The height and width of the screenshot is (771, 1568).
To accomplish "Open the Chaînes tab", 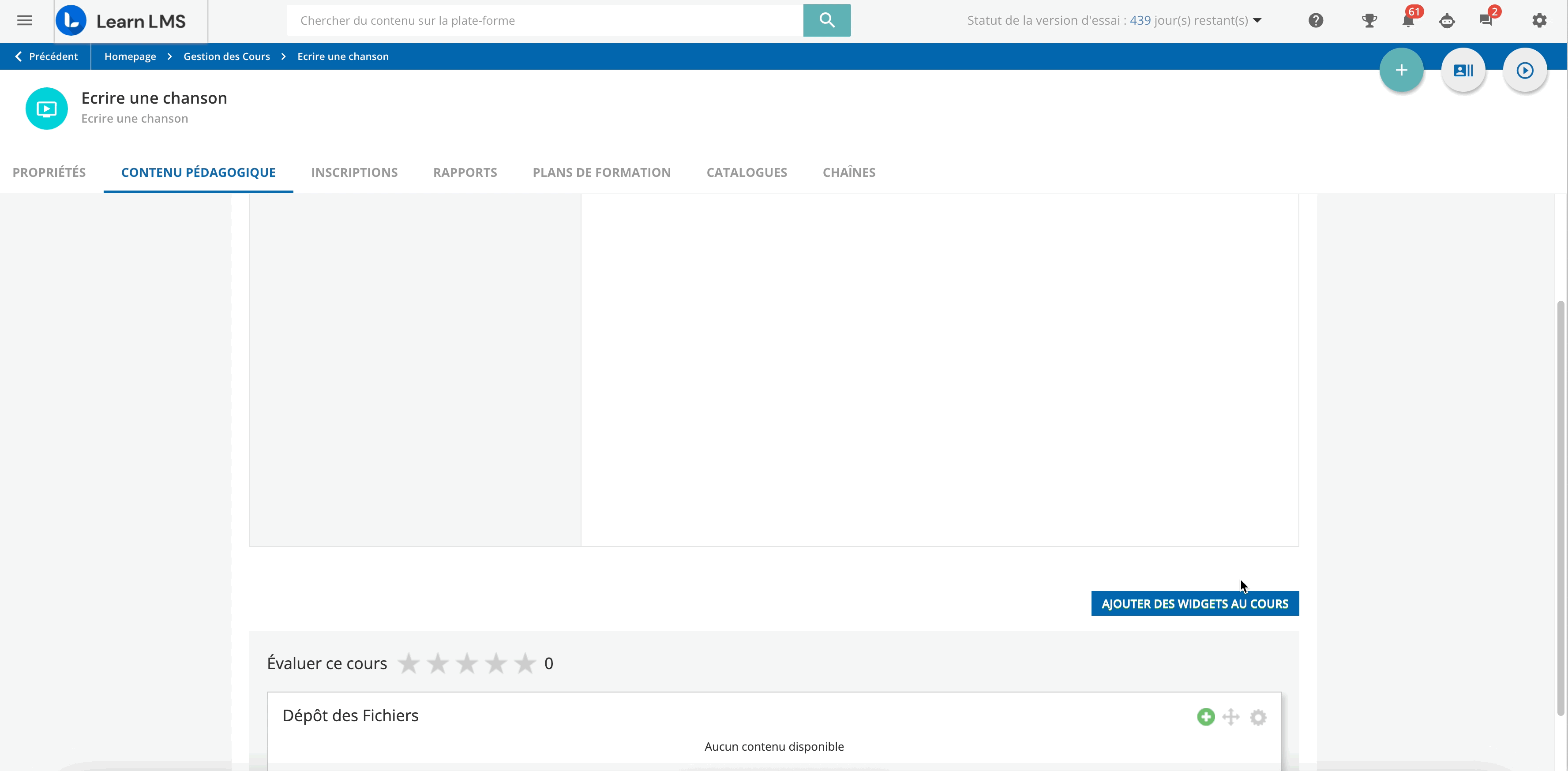I will point(849,172).
